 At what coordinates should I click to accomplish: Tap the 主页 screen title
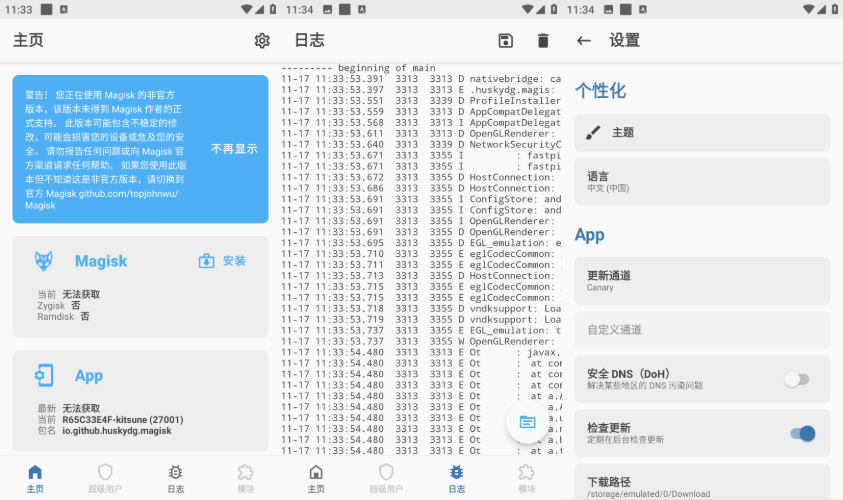pos(28,40)
